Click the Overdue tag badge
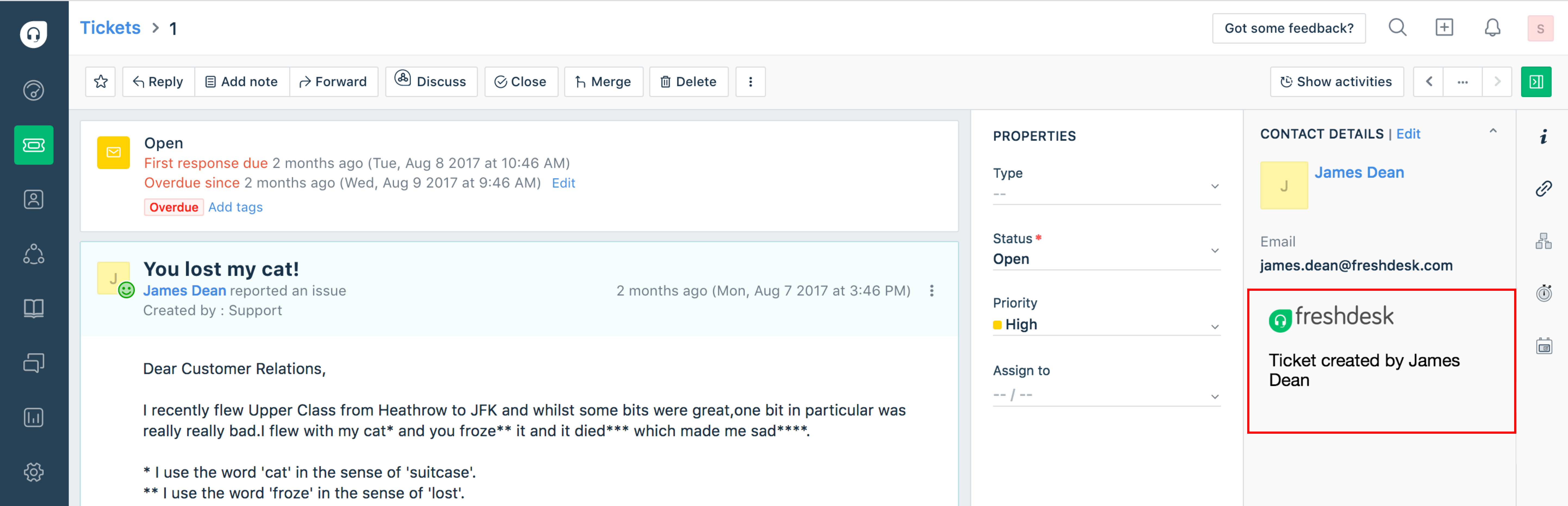The image size is (1568, 506). (173, 207)
